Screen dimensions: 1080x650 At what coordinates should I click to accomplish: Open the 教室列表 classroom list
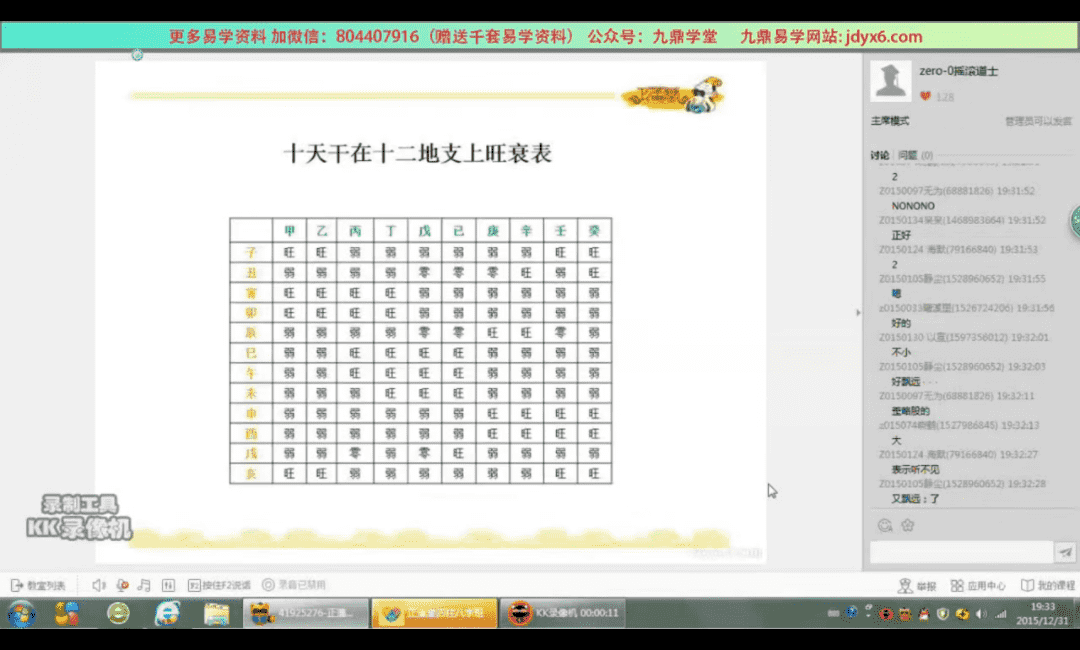tap(38, 585)
